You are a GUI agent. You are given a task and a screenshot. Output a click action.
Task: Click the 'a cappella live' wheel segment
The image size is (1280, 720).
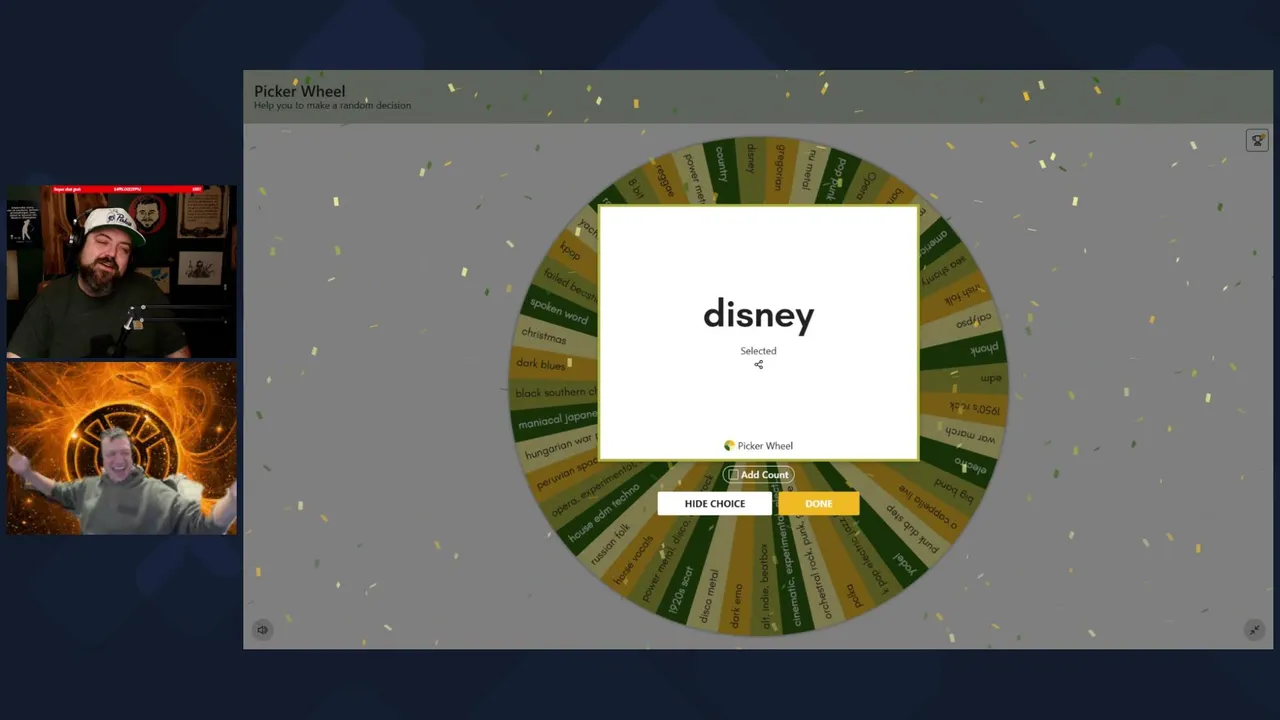tap(927, 507)
